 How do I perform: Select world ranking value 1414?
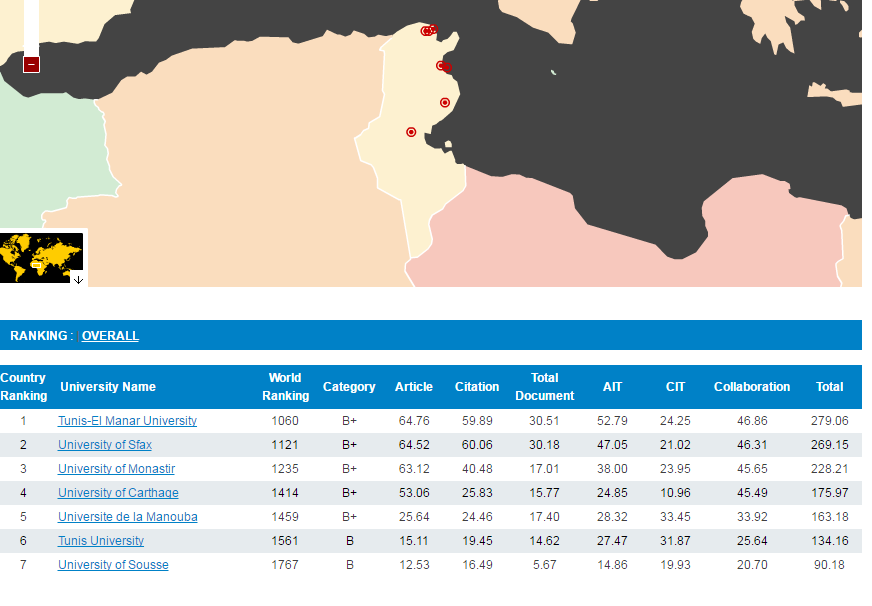[285, 493]
